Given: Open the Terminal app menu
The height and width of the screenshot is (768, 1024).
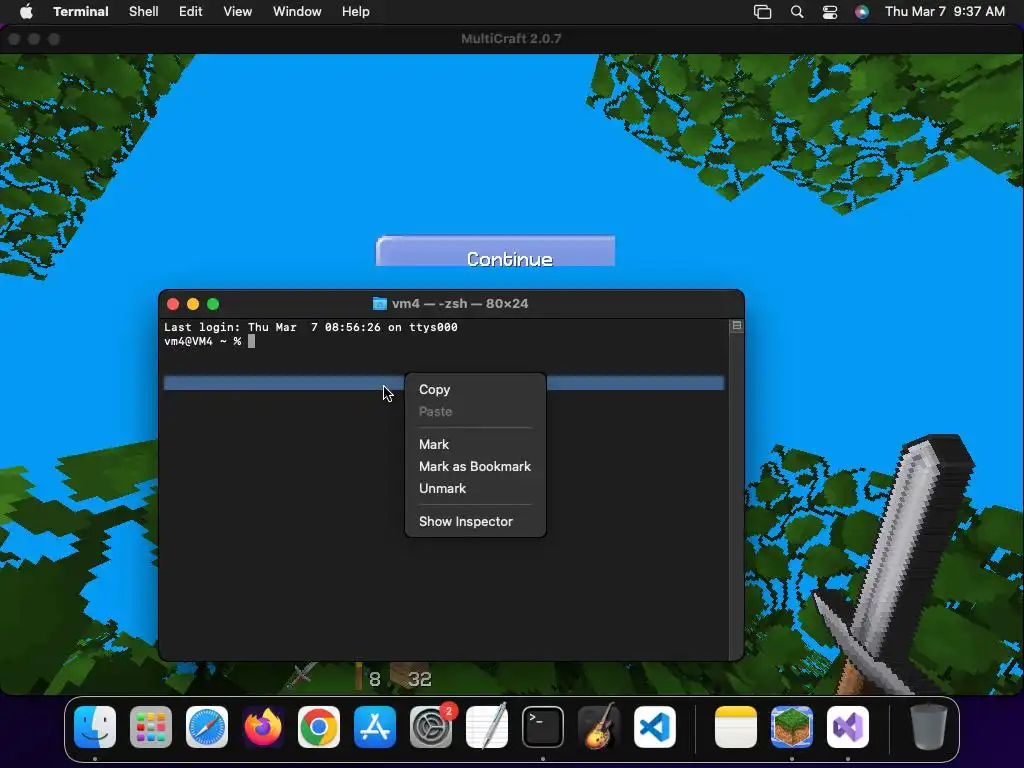Looking at the screenshot, I should click(x=81, y=12).
